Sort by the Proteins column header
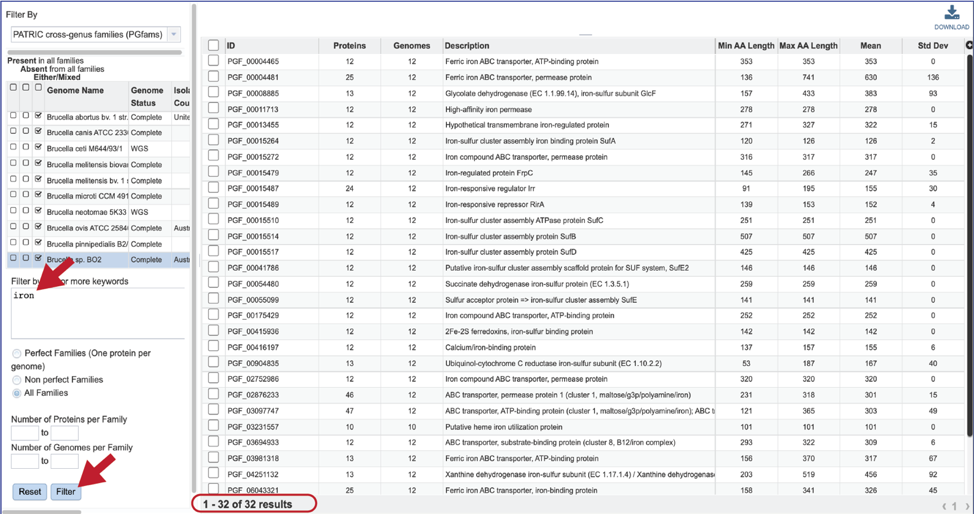This screenshot has height=514, width=974. point(349,45)
